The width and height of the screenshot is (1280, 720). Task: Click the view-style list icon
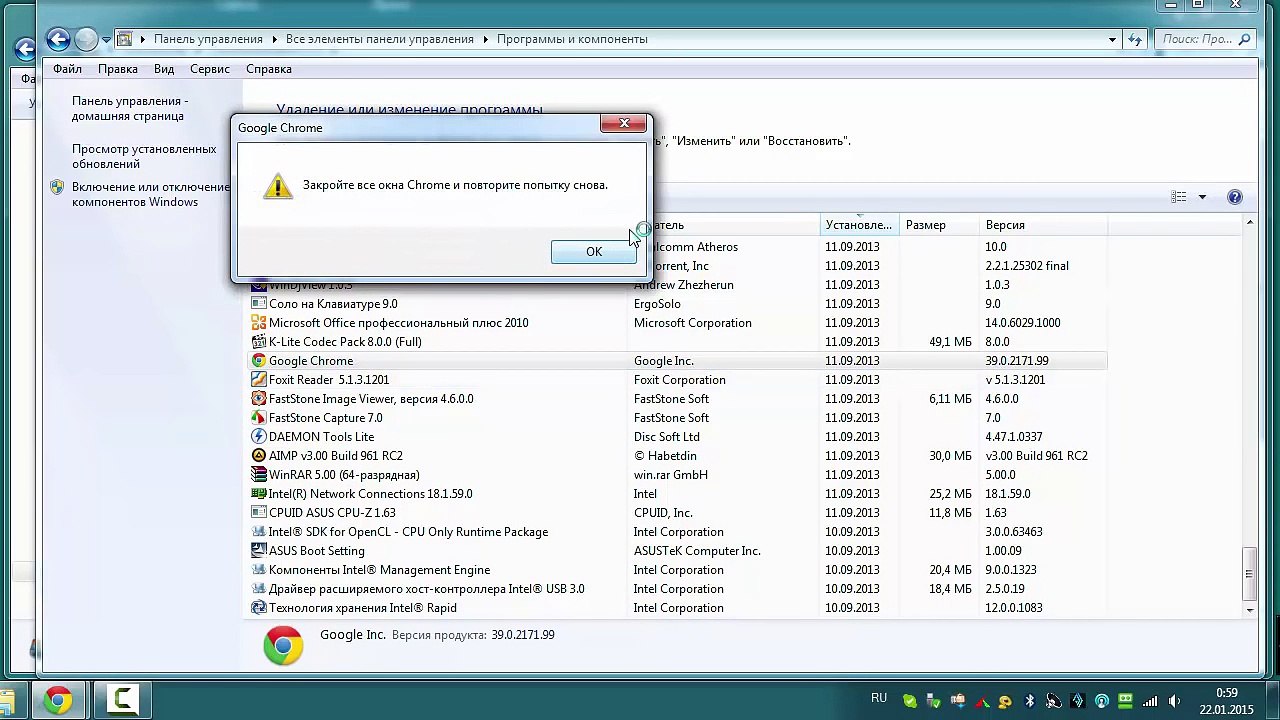tap(1179, 197)
